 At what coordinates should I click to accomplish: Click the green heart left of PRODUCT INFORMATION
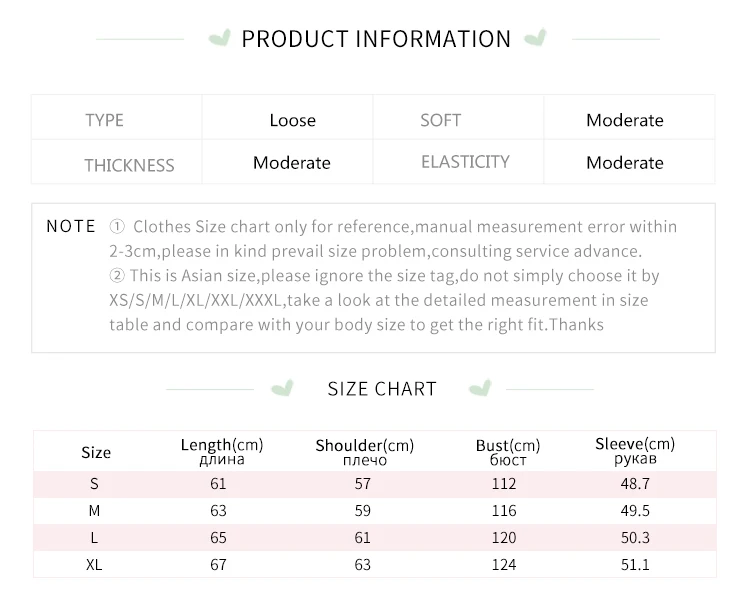(218, 39)
